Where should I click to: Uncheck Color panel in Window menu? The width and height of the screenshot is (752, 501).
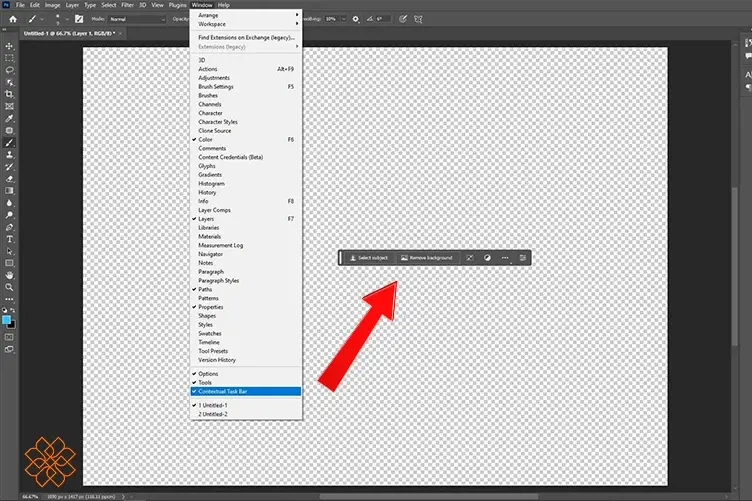pos(246,140)
